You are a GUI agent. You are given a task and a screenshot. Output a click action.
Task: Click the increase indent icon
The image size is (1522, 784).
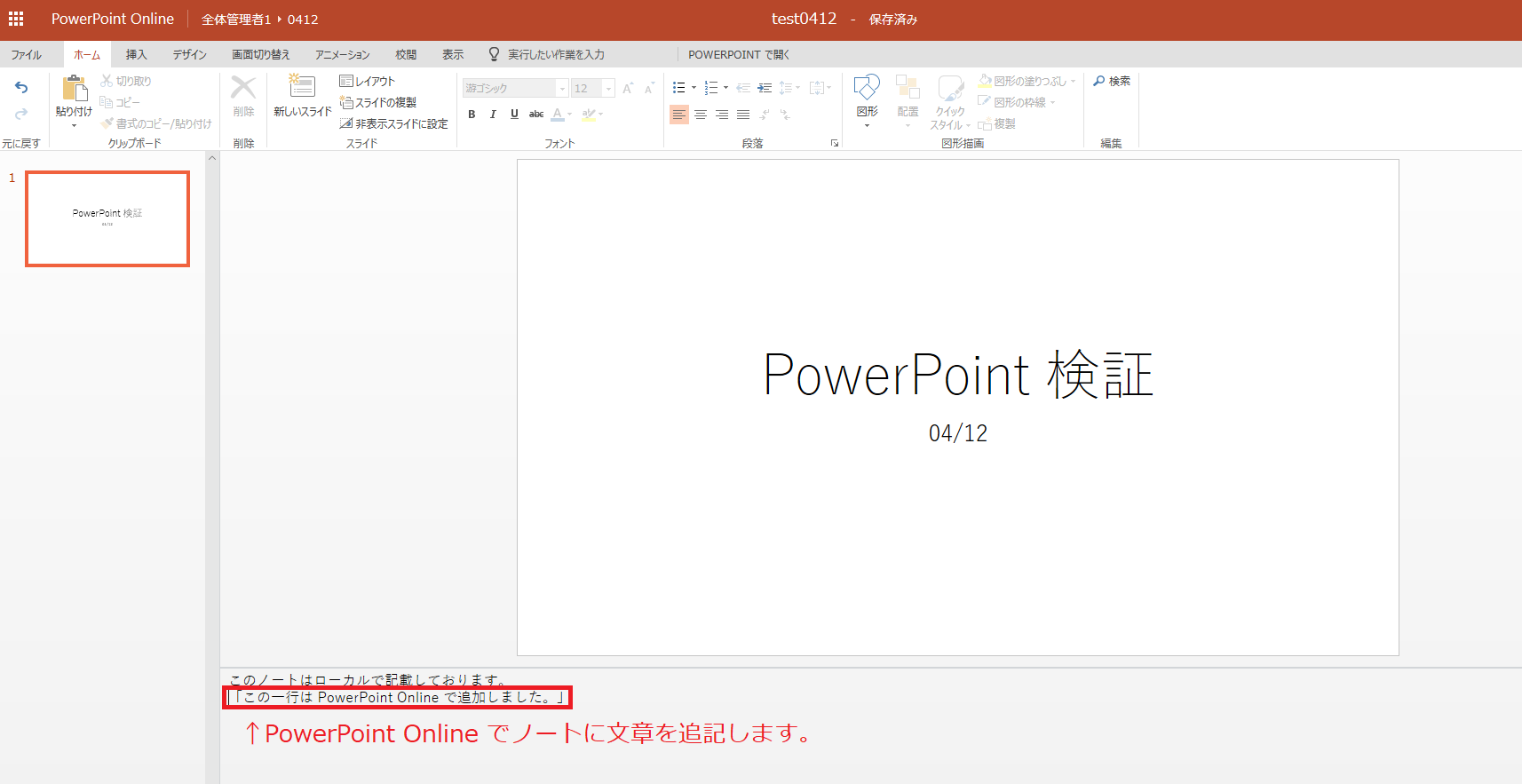(x=765, y=88)
